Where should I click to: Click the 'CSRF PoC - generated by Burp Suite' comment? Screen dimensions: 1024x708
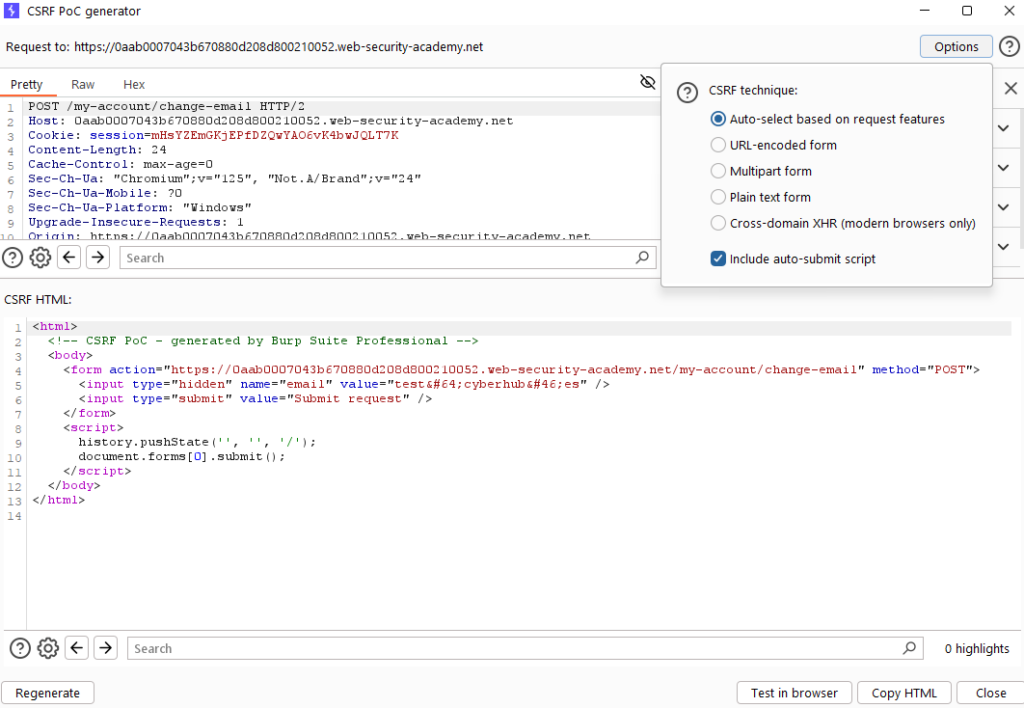263,341
